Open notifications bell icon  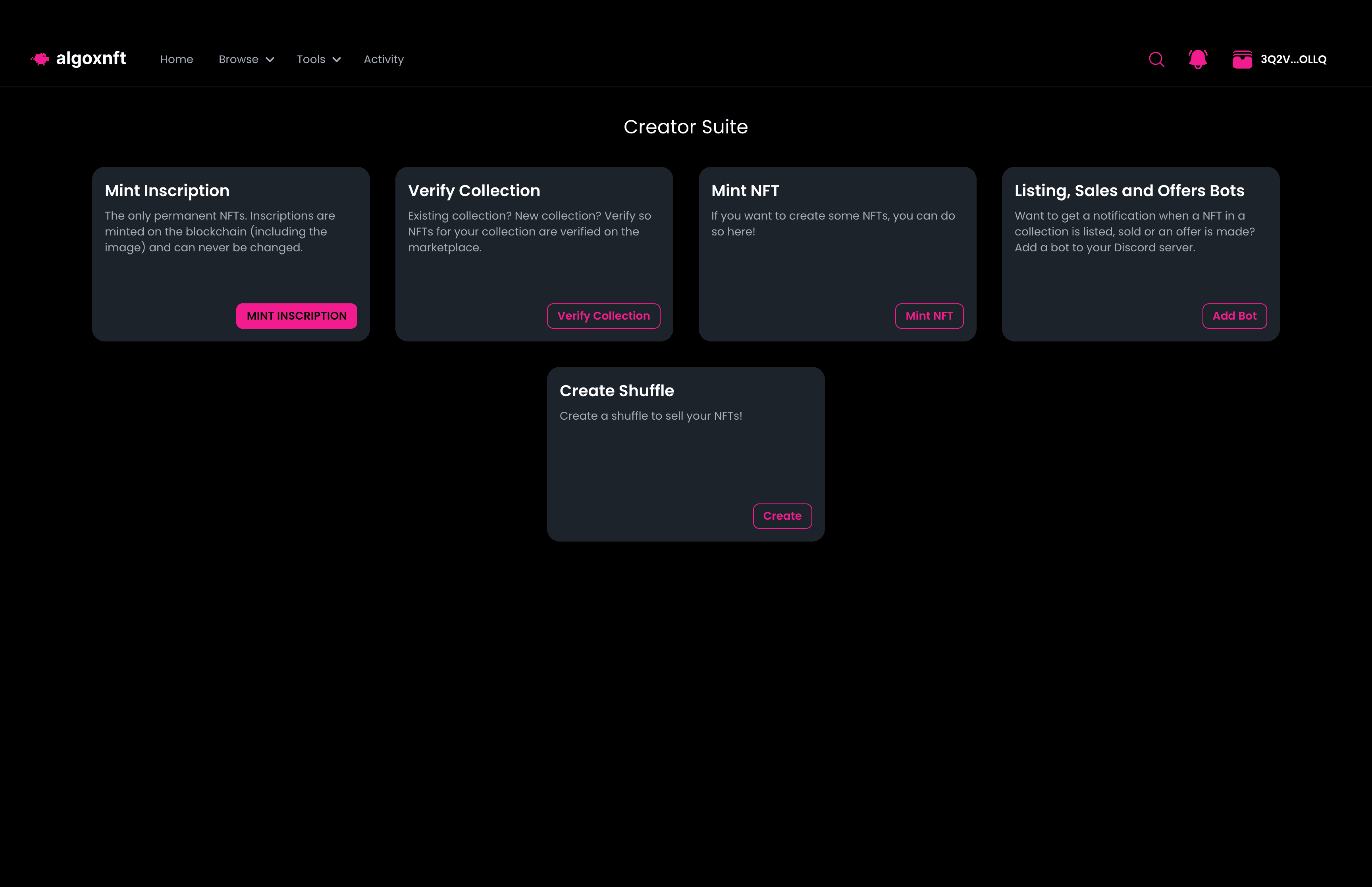click(1198, 59)
